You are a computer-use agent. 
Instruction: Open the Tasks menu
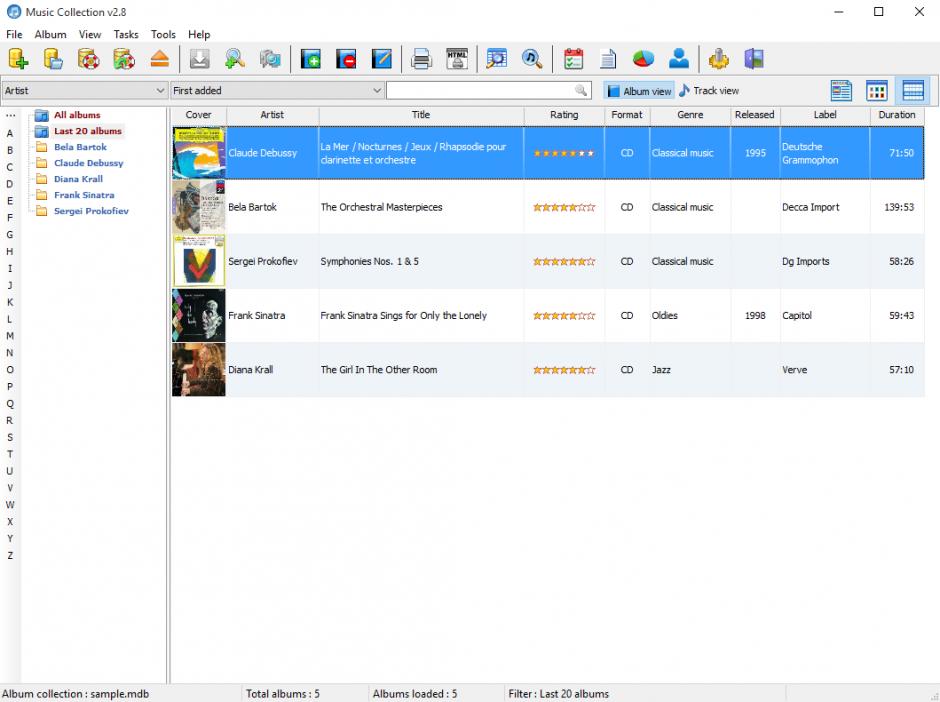pos(126,34)
